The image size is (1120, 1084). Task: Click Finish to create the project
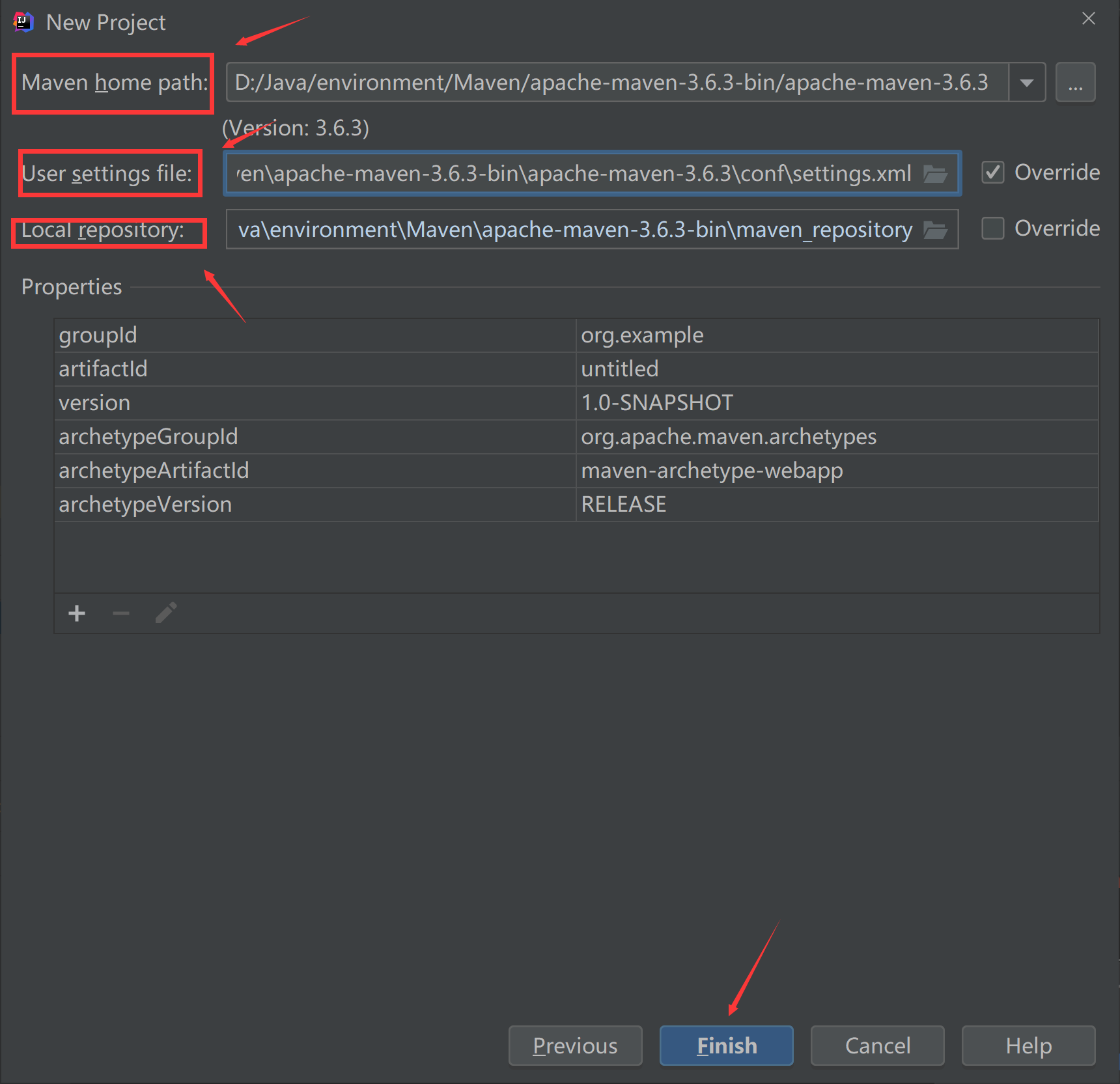[727, 1046]
